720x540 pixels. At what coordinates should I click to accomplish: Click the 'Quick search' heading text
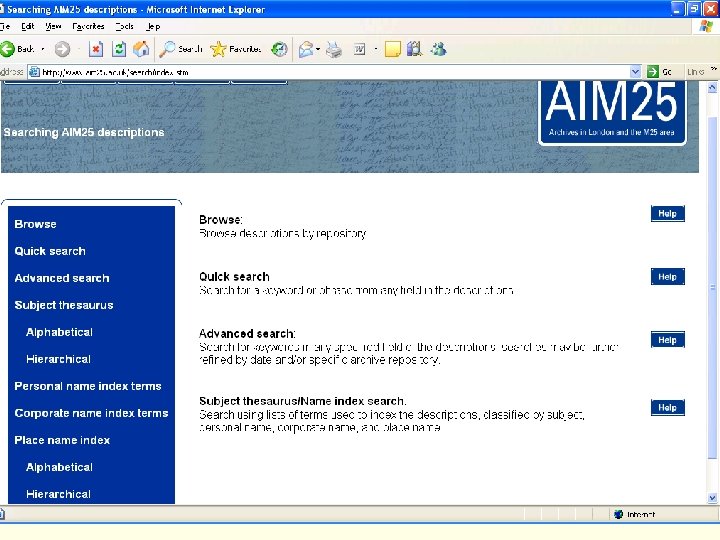[234, 276]
